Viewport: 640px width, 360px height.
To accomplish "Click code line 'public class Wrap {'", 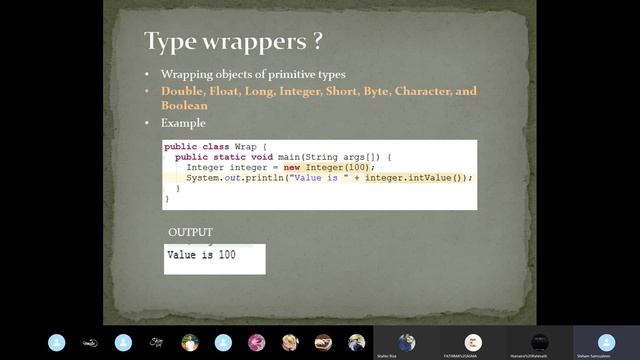I will pyautogui.click(x=215, y=147).
